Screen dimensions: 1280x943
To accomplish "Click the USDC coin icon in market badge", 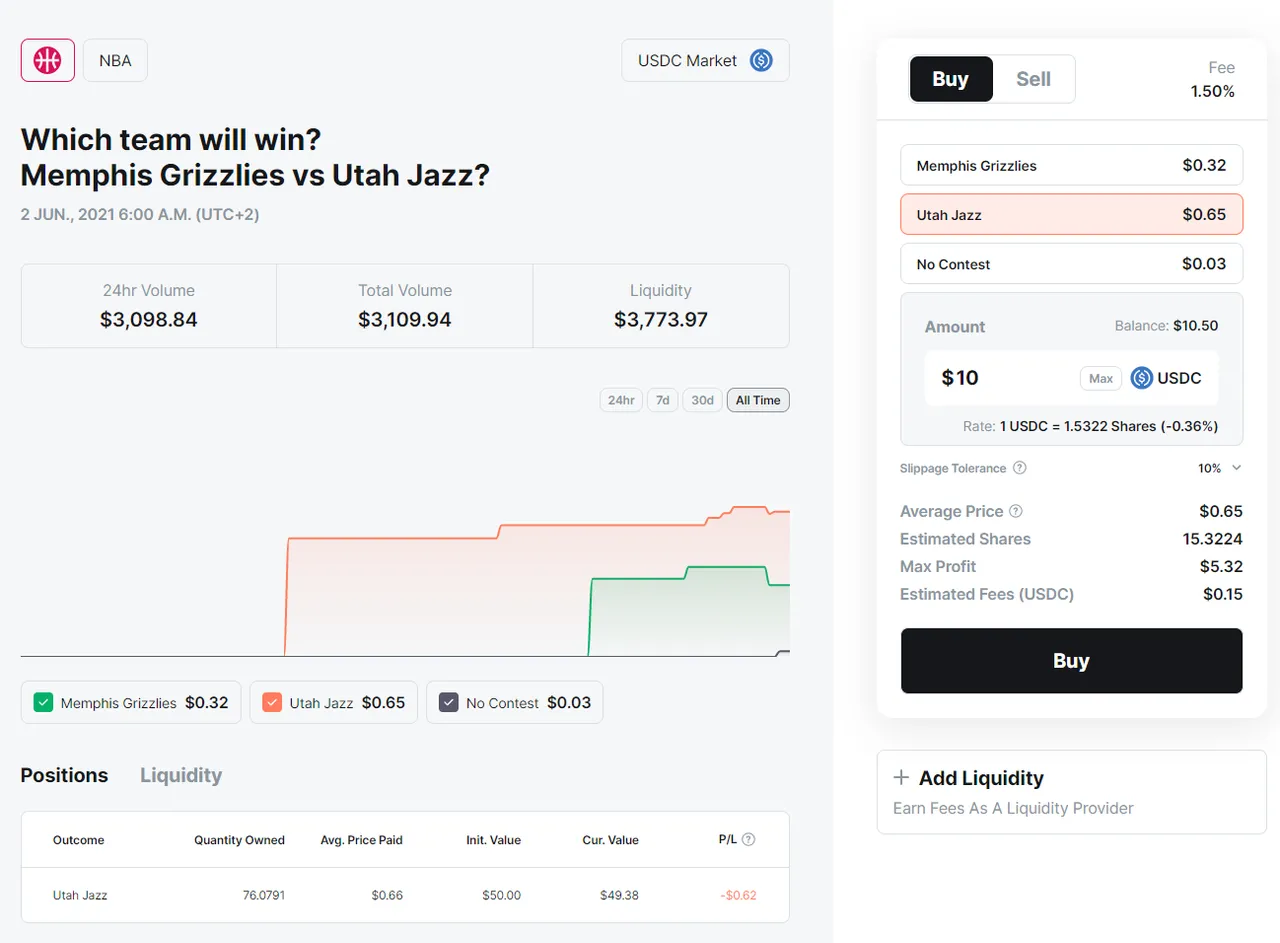I will [x=761, y=60].
